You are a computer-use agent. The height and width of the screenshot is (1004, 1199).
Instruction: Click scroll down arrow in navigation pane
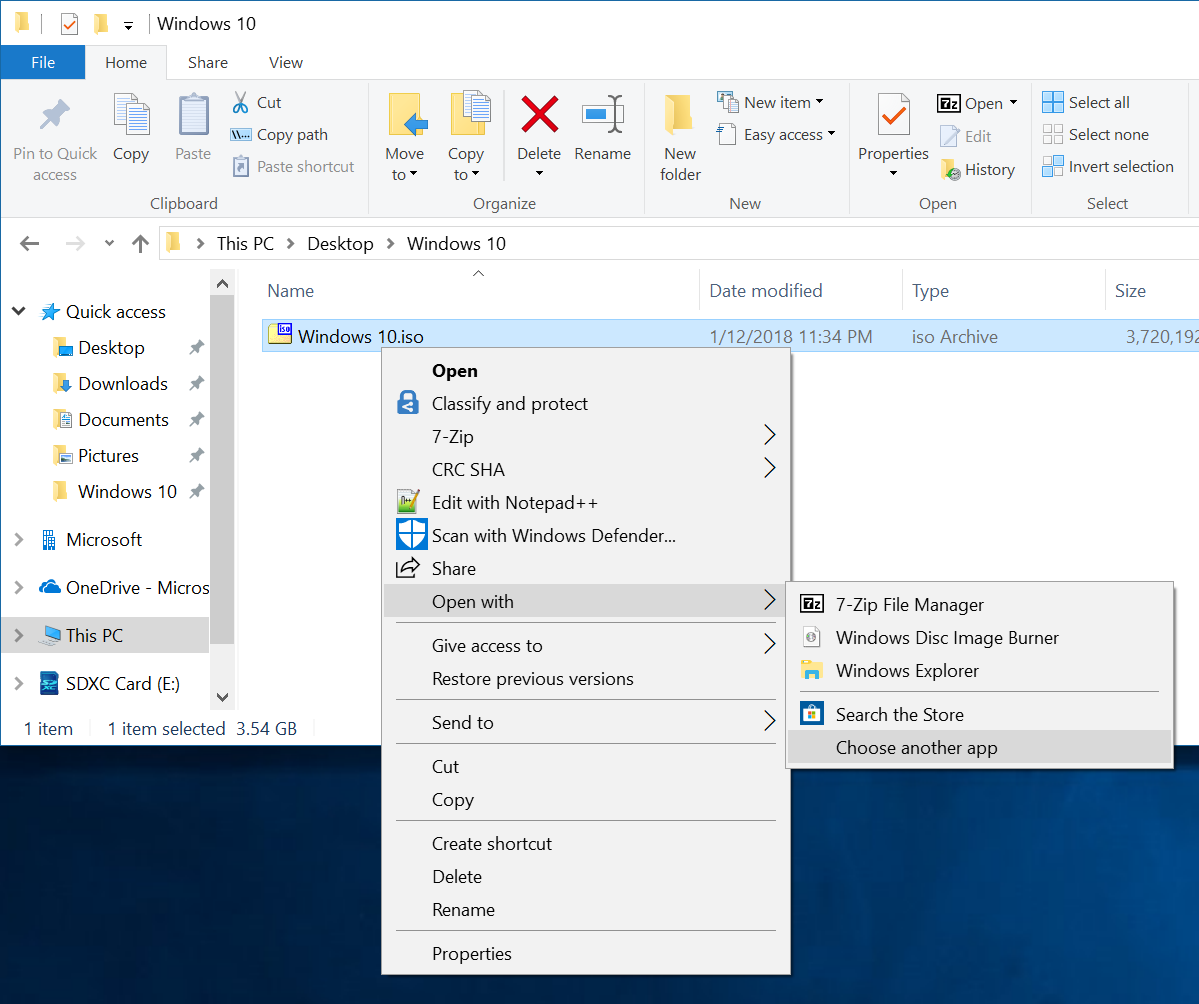coord(222,697)
